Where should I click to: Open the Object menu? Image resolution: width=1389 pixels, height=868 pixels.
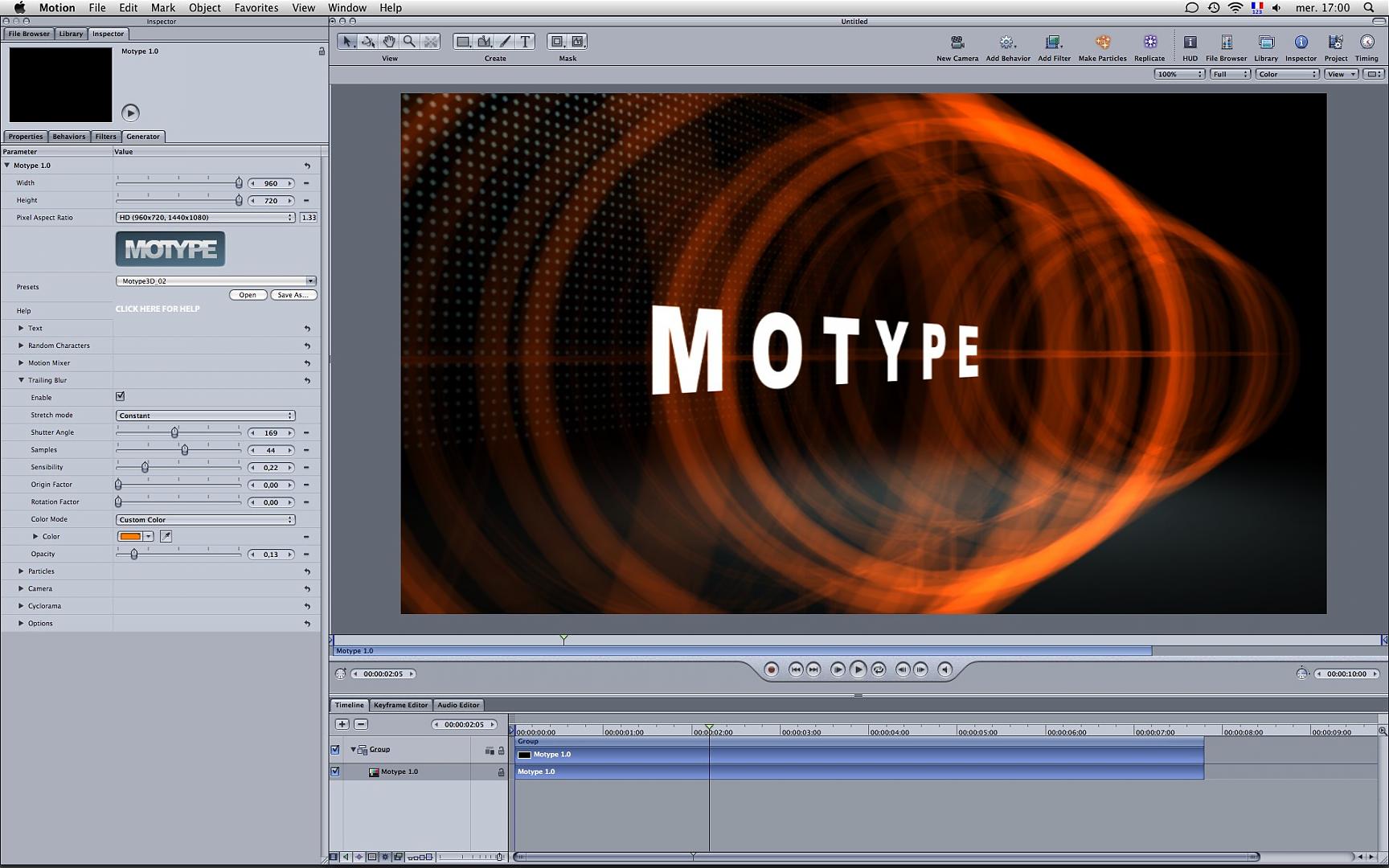pos(204,8)
